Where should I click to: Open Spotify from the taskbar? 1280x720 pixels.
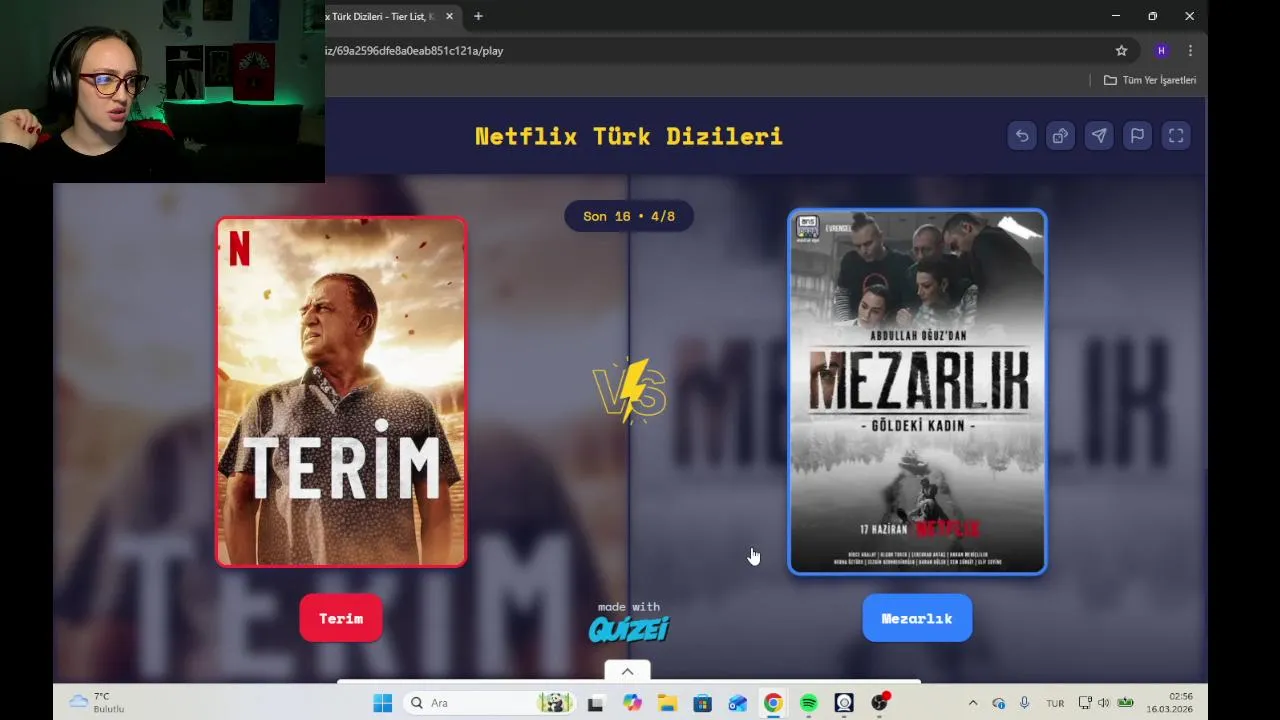808,703
